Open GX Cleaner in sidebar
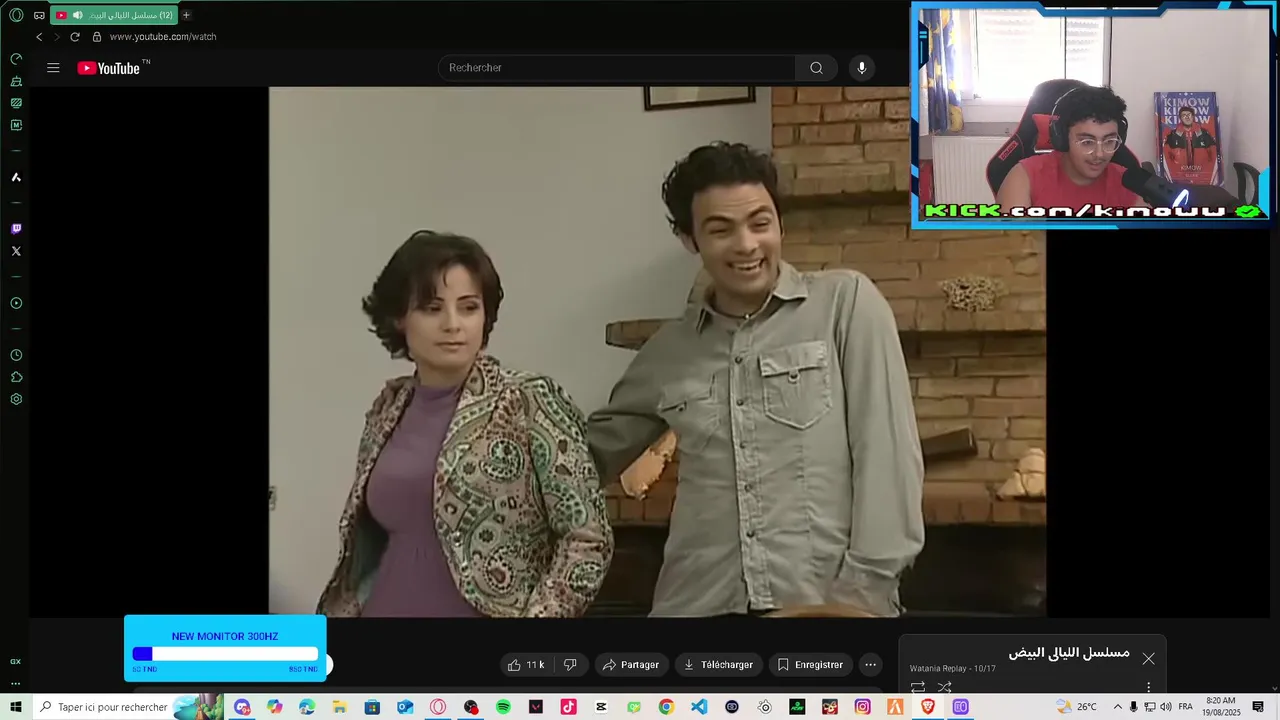The image size is (1280, 720). click(16, 81)
